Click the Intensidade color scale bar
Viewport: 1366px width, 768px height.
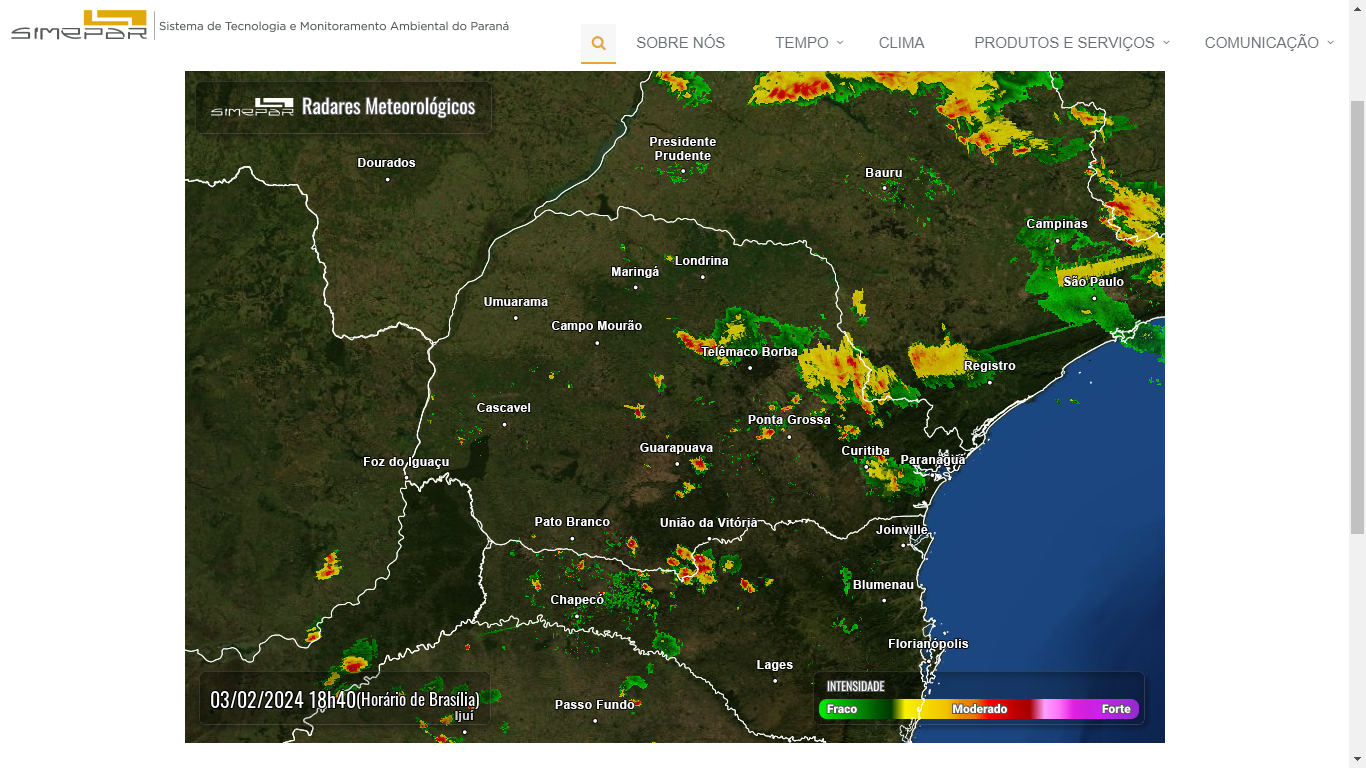(978, 709)
